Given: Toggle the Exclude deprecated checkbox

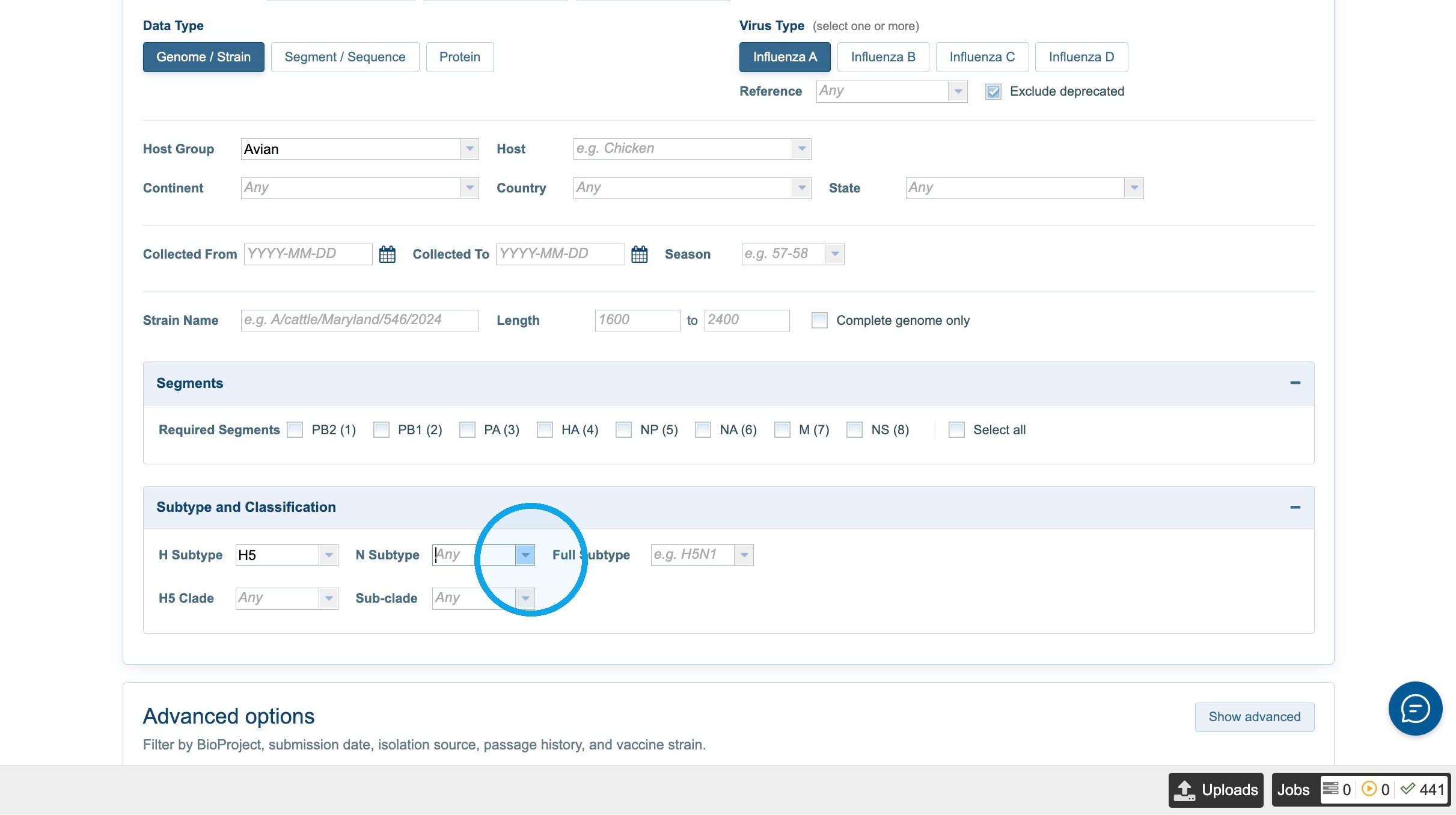Looking at the screenshot, I should pyautogui.click(x=993, y=91).
